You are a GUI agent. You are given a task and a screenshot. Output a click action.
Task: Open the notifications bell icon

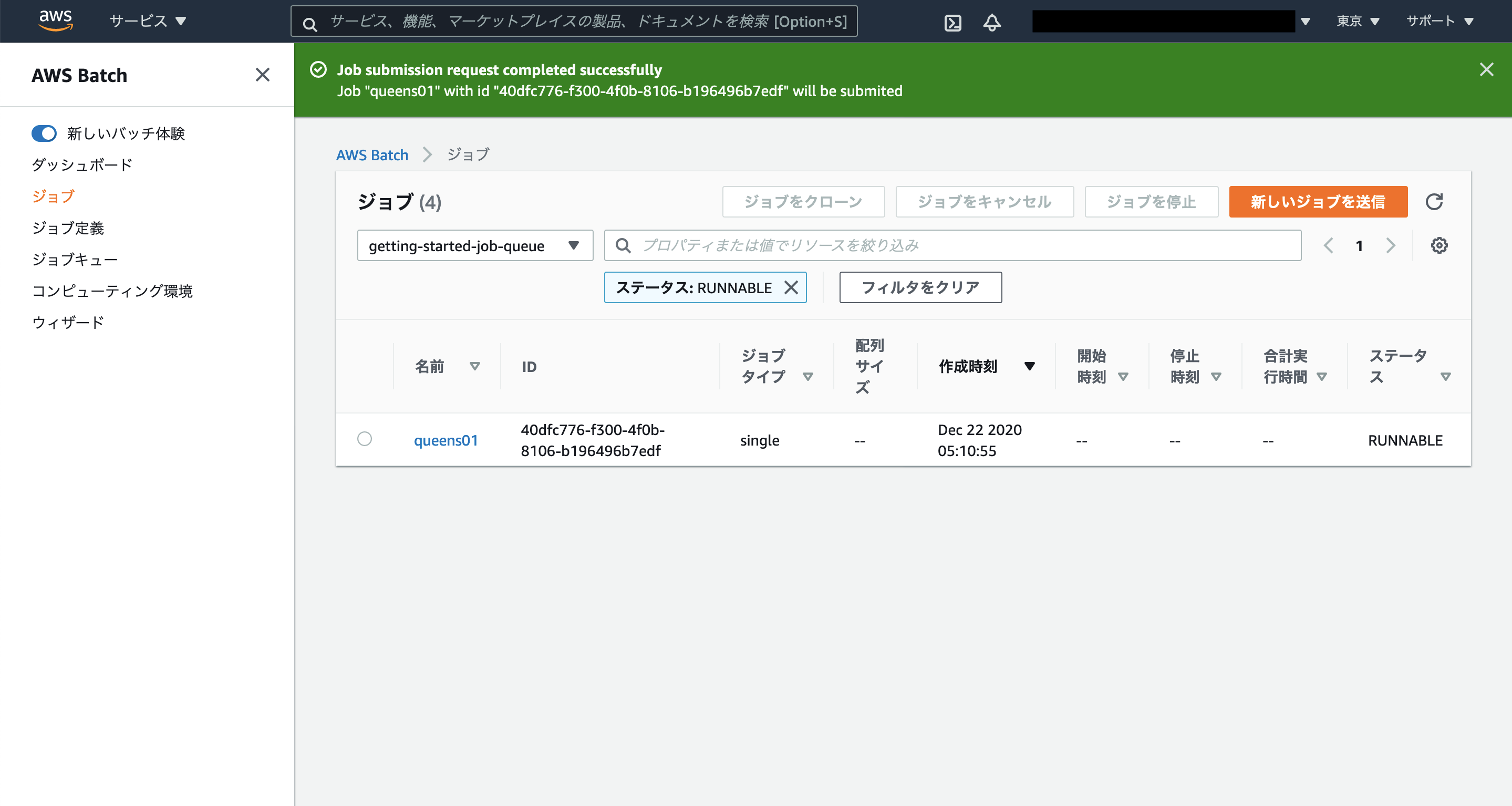pos(992,22)
